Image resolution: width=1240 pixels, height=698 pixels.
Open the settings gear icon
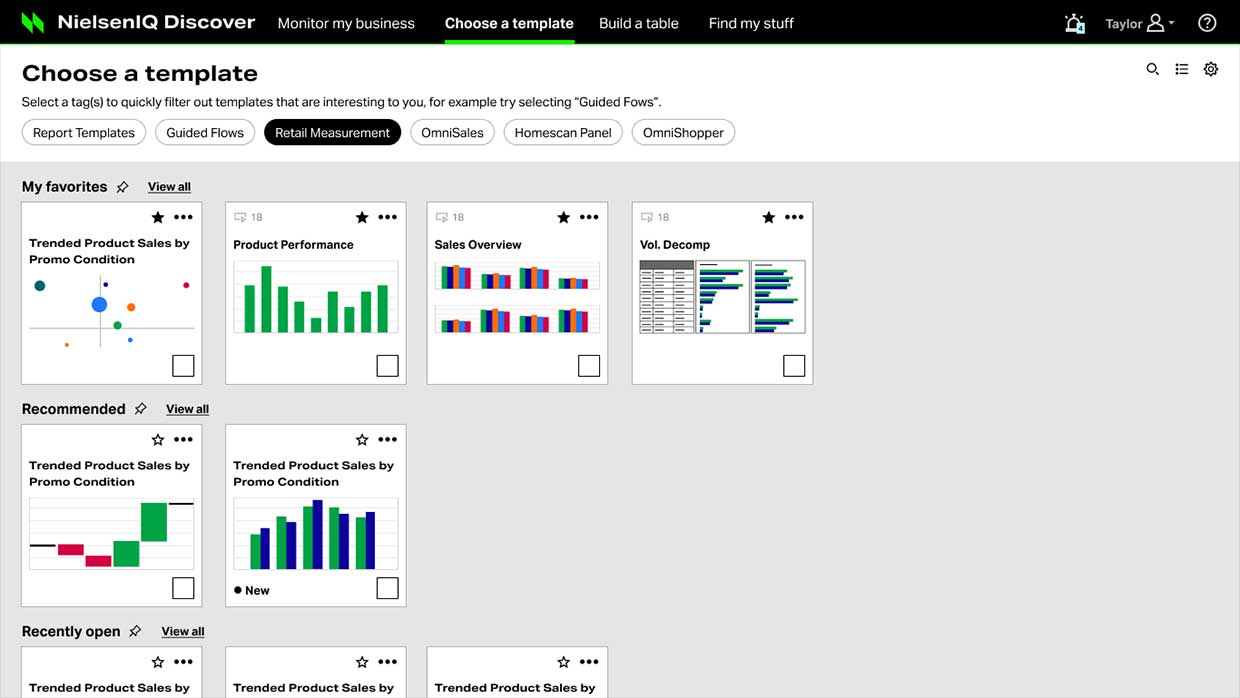(1211, 69)
